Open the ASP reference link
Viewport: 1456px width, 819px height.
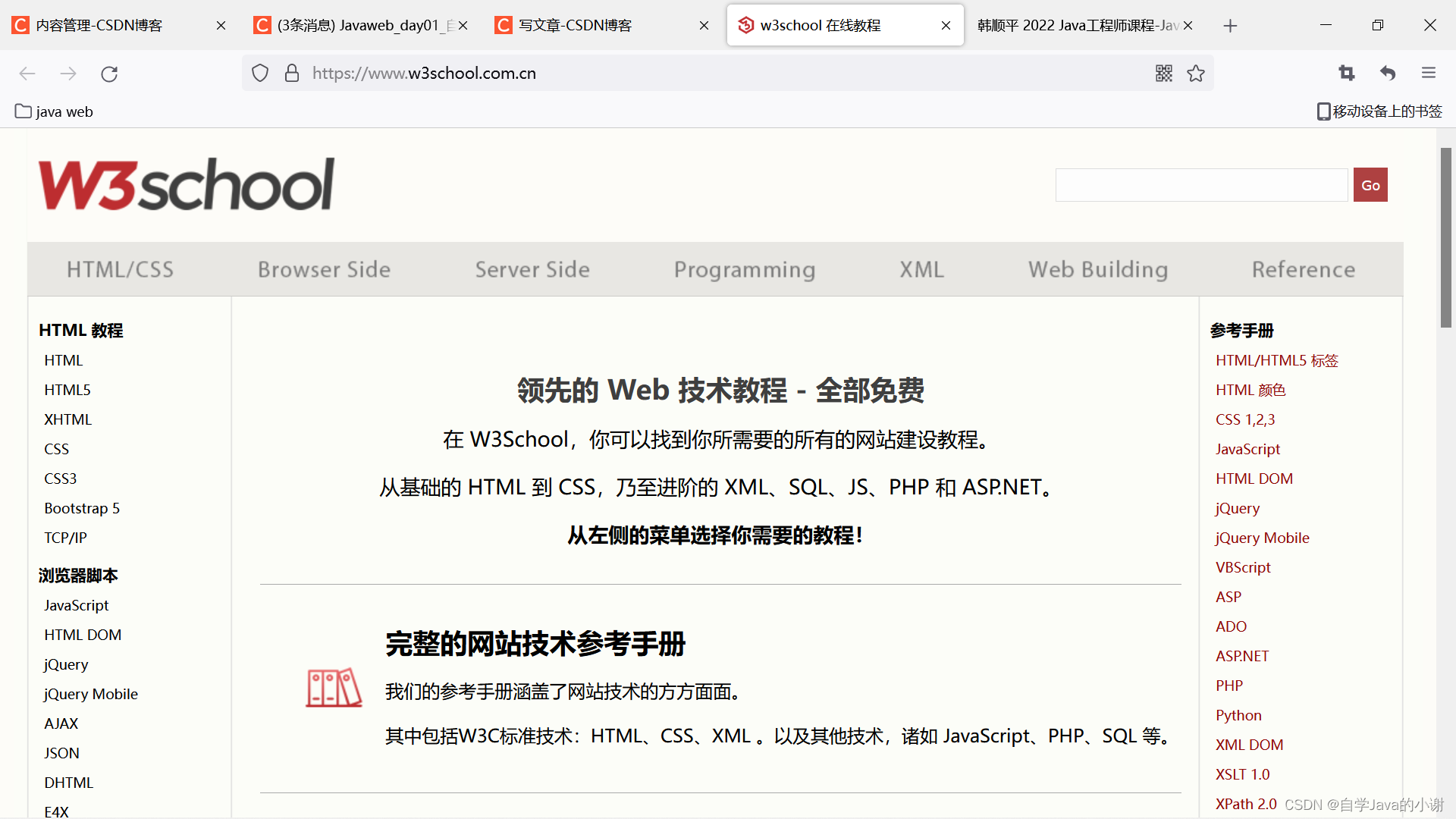pos(1228,597)
